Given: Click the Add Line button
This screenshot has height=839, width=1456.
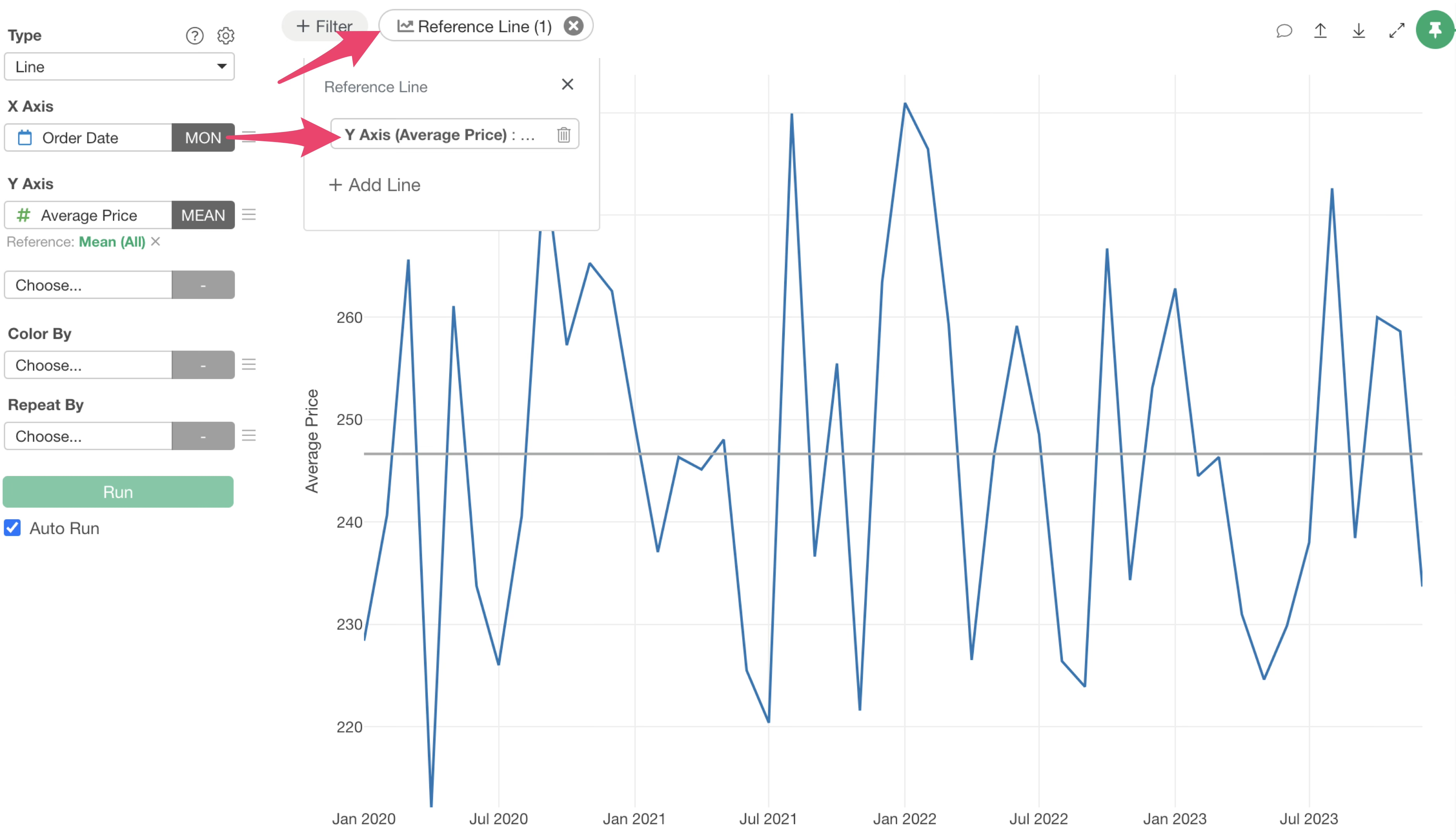Looking at the screenshot, I should pyautogui.click(x=375, y=185).
